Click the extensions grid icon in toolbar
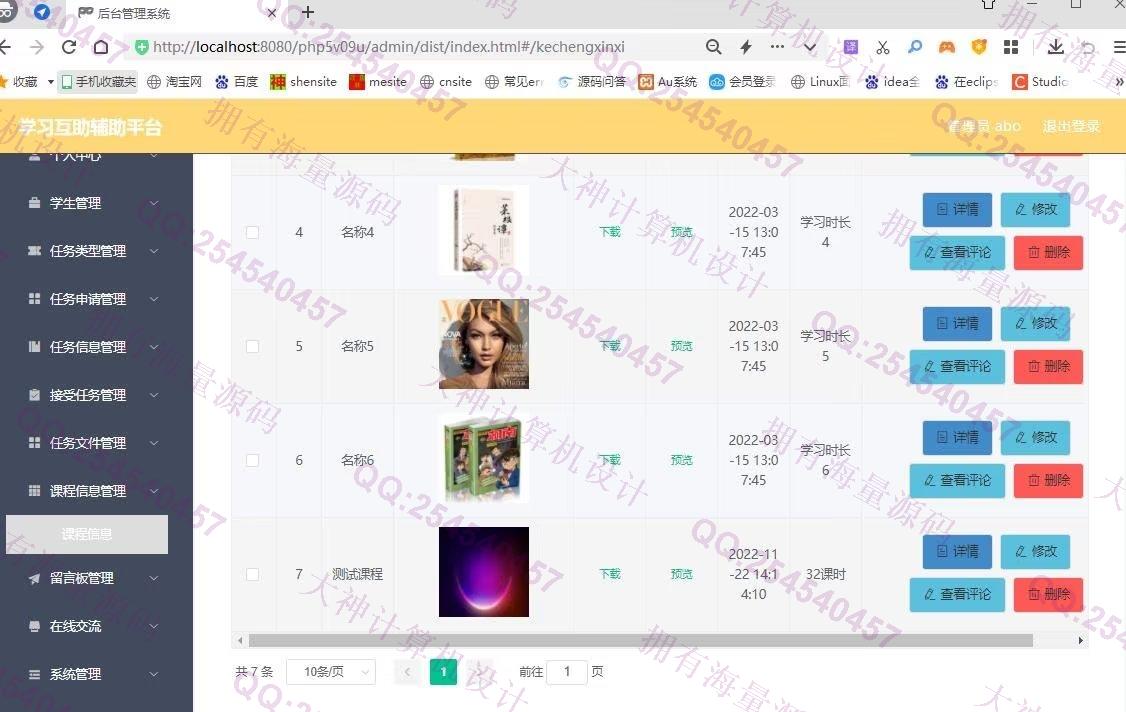Viewport: 1126px width, 712px height. (1011, 47)
